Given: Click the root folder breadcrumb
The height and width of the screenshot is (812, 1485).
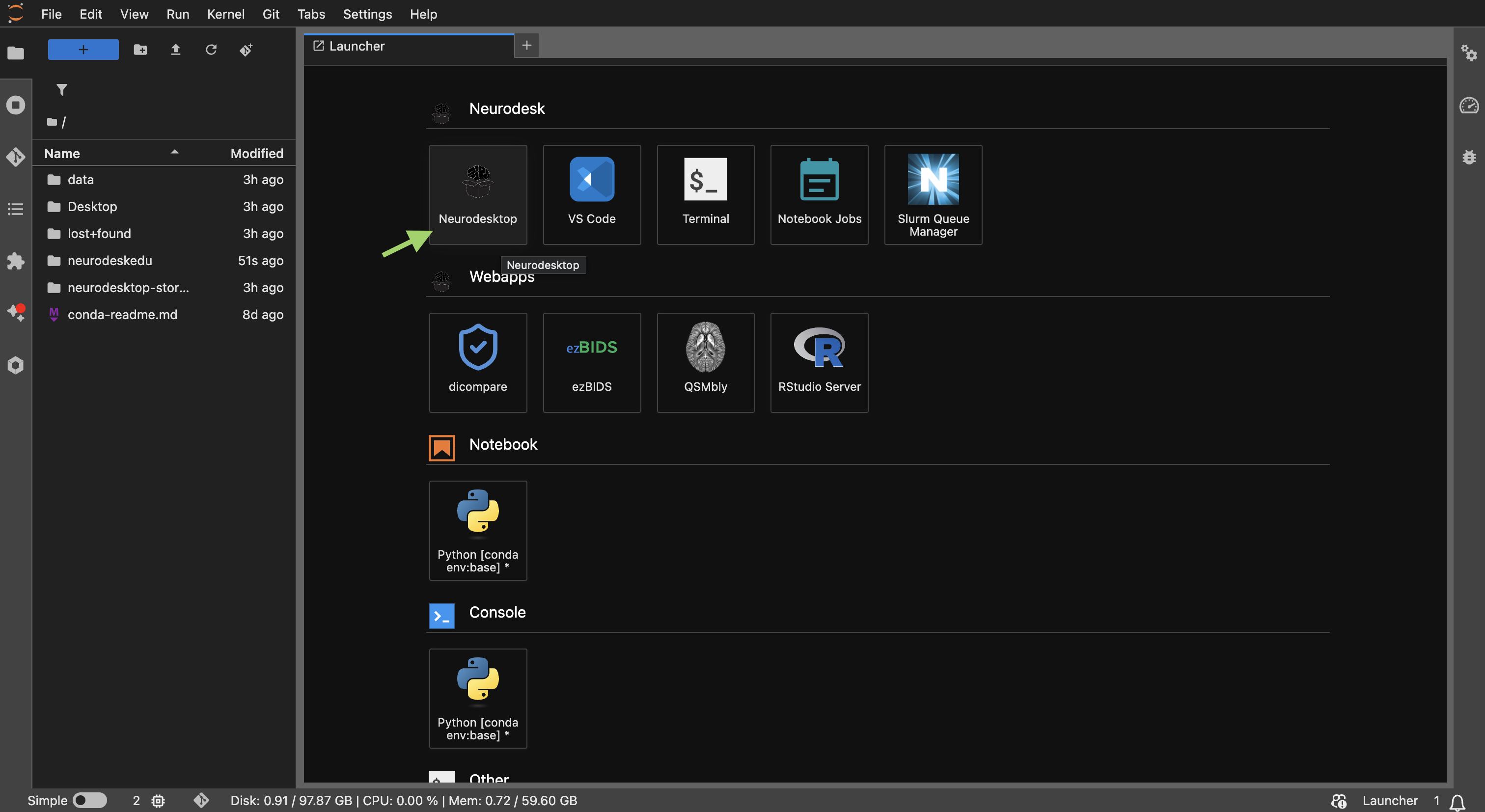Looking at the screenshot, I should click(x=53, y=122).
